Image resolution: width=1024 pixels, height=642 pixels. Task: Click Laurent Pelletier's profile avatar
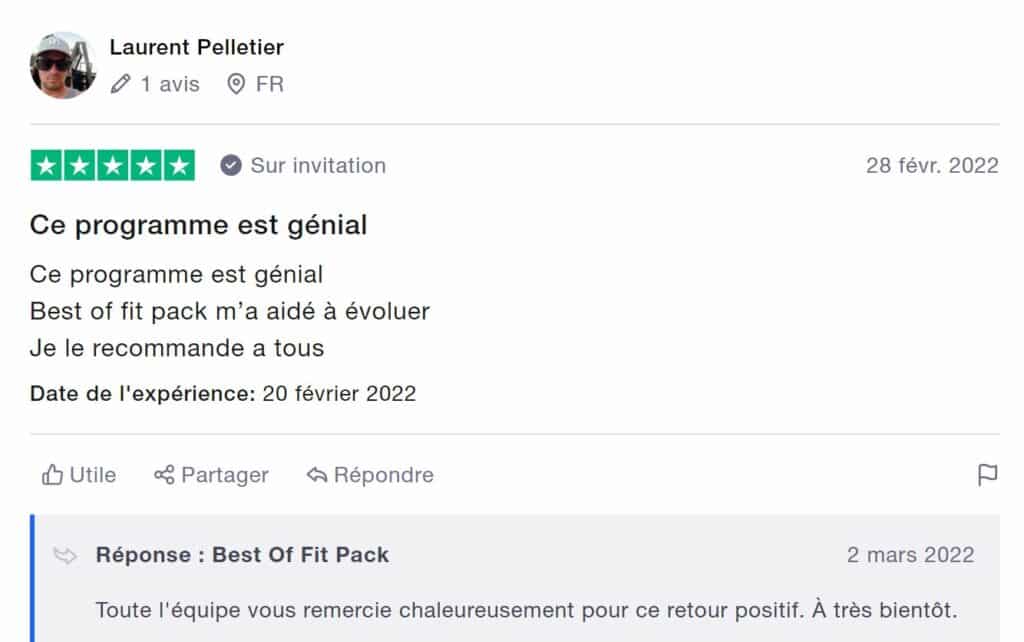[63, 66]
